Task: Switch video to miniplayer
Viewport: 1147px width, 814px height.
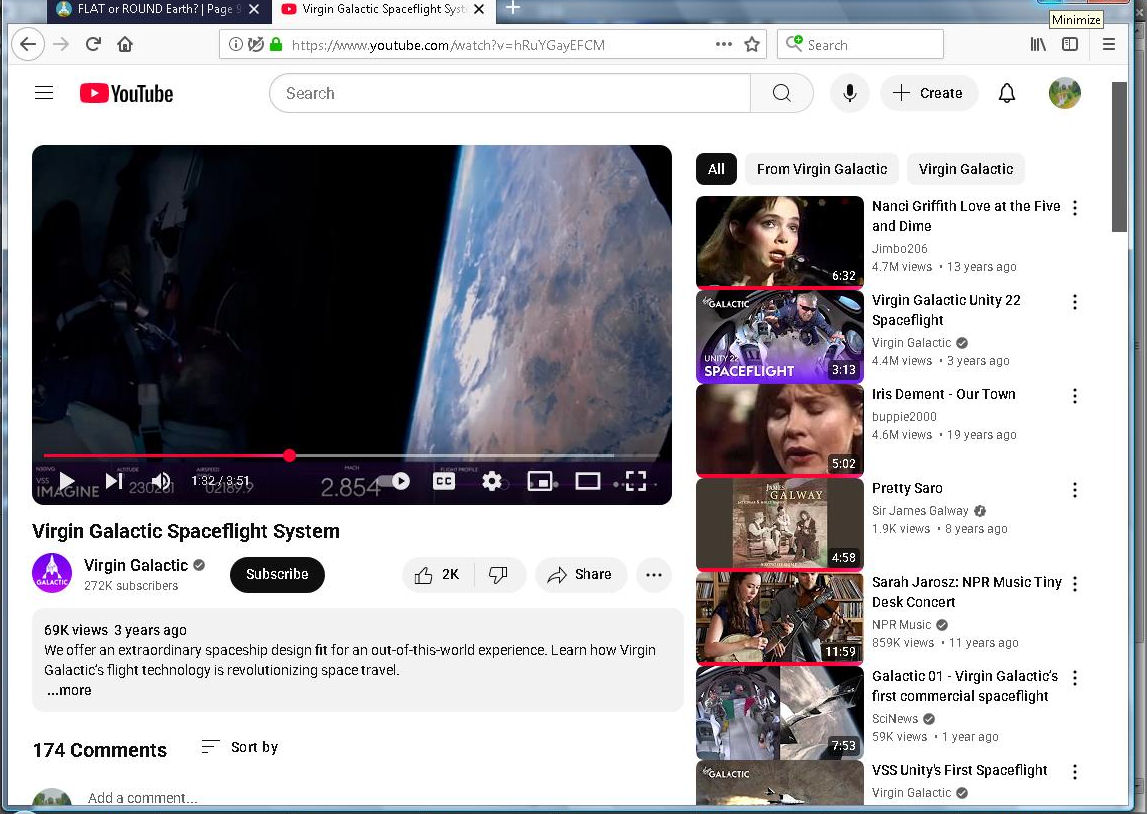Action: (x=540, y=481)
